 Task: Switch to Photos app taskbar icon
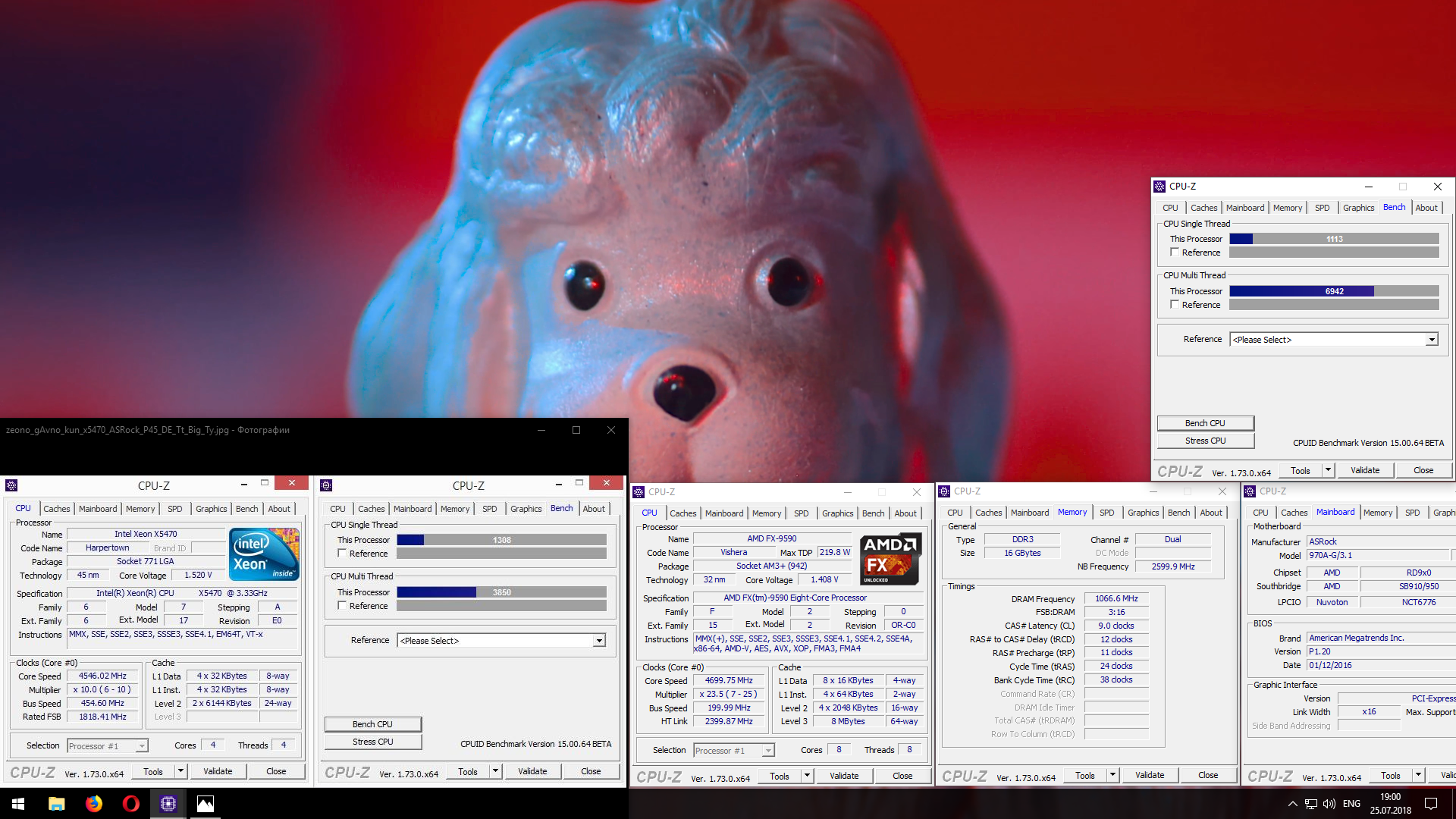pos(206,804)
